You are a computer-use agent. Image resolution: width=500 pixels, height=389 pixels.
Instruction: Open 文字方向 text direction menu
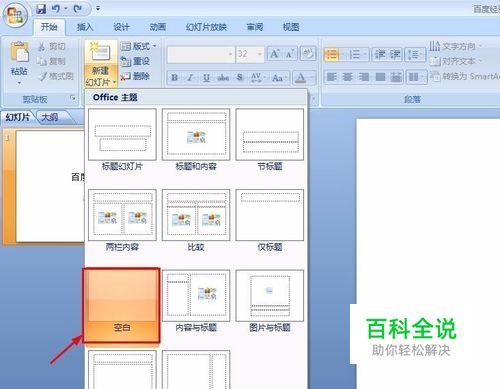456,46
